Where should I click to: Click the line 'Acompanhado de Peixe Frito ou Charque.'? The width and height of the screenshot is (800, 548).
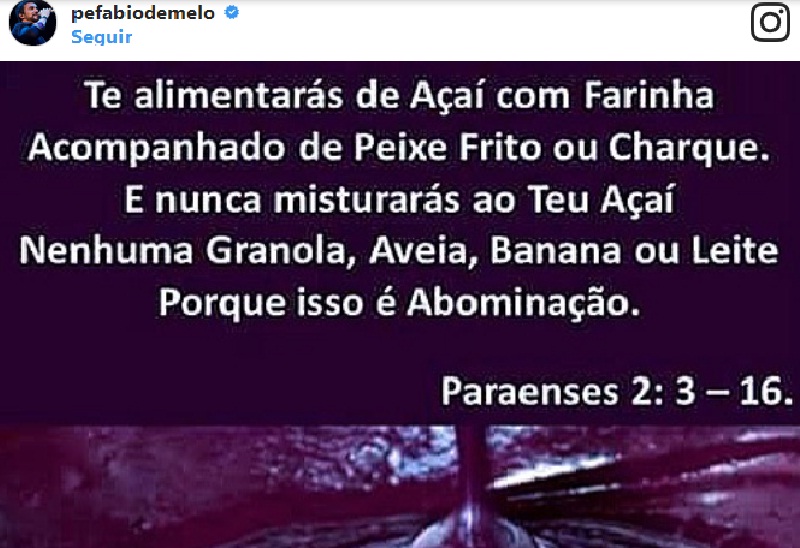click(x=399, y=148)
